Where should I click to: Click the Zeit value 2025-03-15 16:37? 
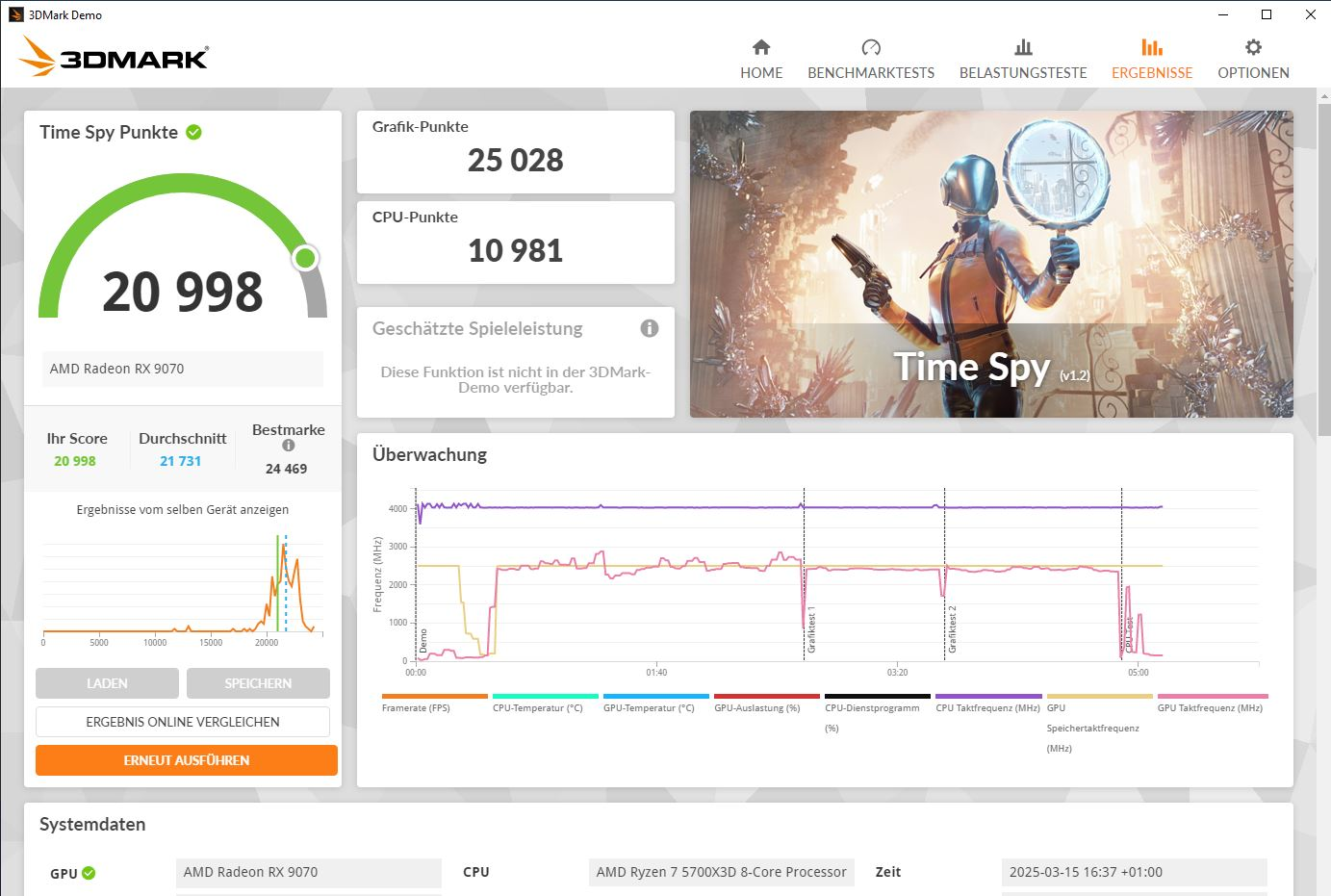[x=1135, y=872]
